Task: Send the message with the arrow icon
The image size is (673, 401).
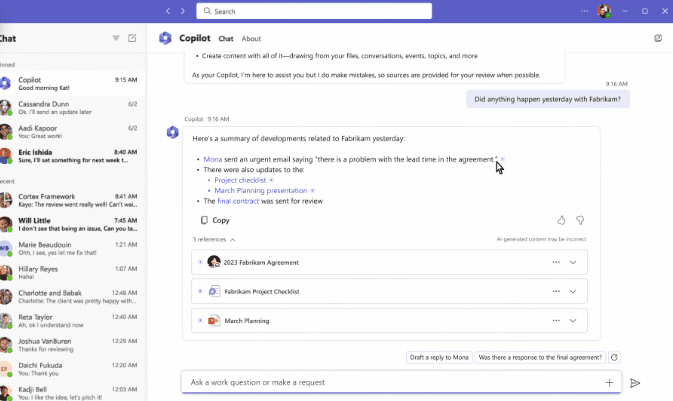Action: (x=635, y=383)
